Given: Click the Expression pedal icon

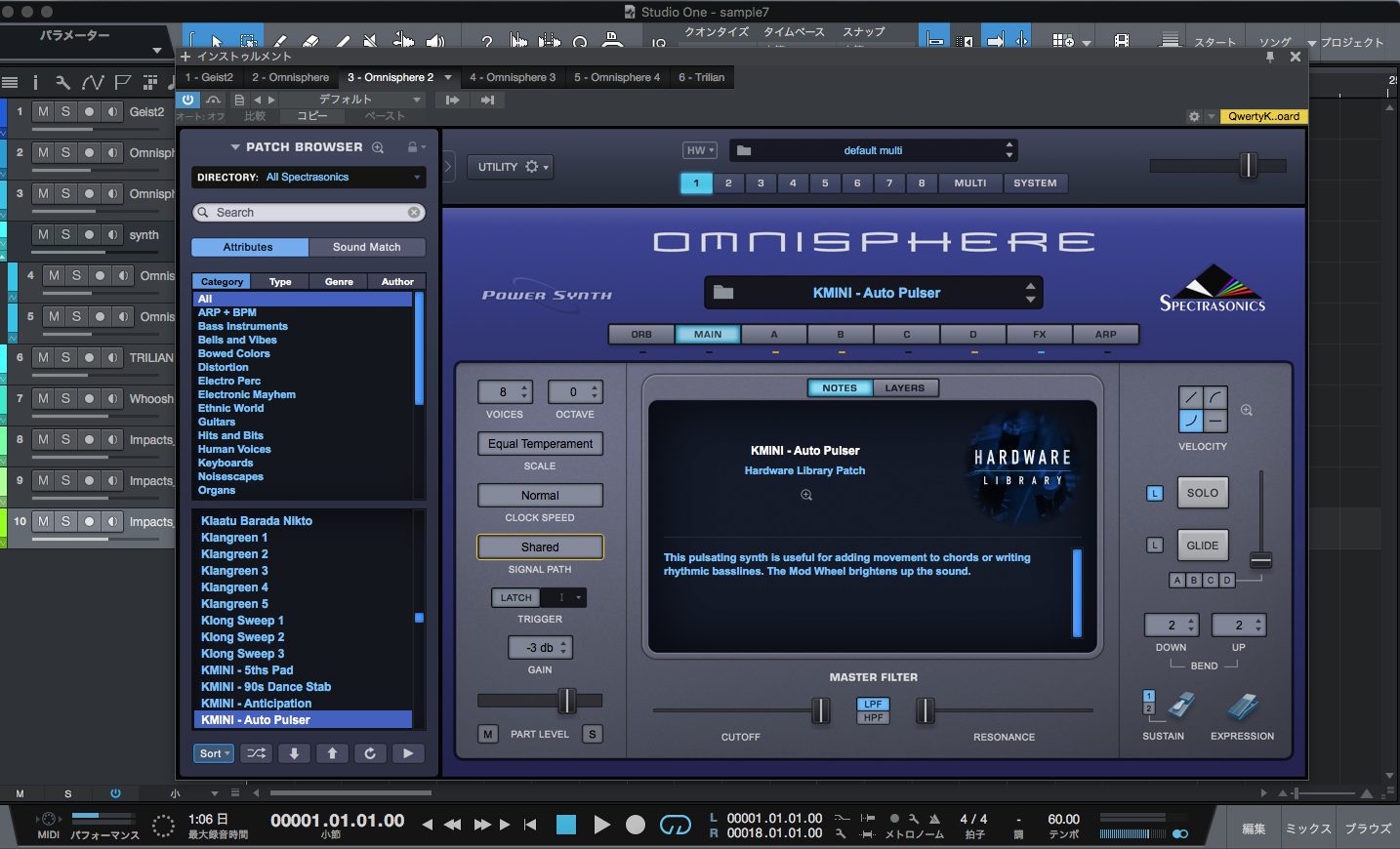Looking at the screenshot, I should pyautogui.click(x=1243, y=706).
